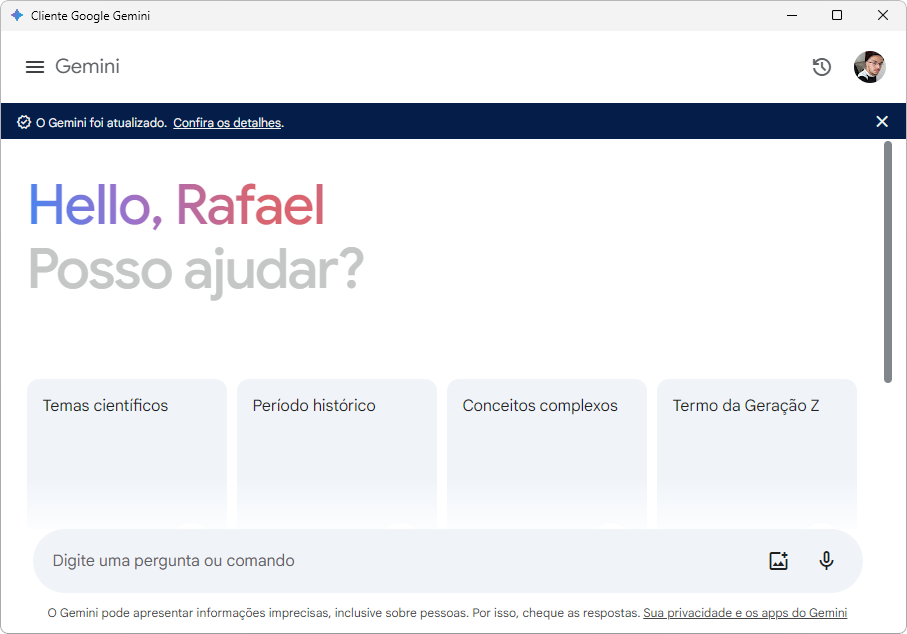The width and height of the screenshot is (907, 634).
Task: Click the vertical scrollbar thumb
Action: [x=887, y=262]
